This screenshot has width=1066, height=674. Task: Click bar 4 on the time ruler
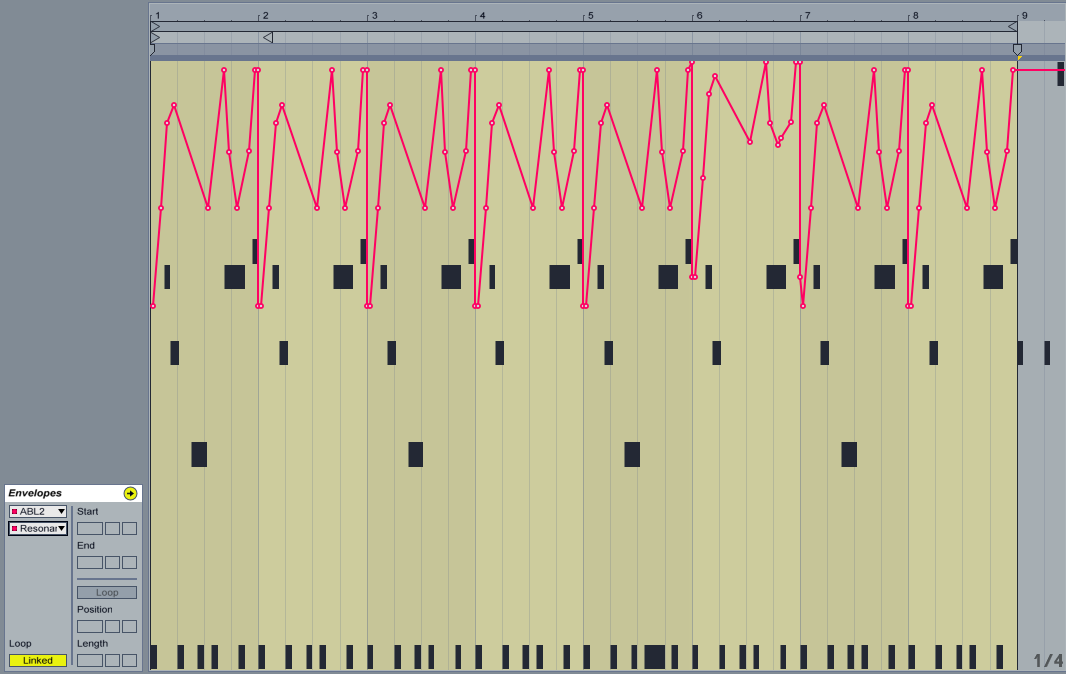(482, 15)
